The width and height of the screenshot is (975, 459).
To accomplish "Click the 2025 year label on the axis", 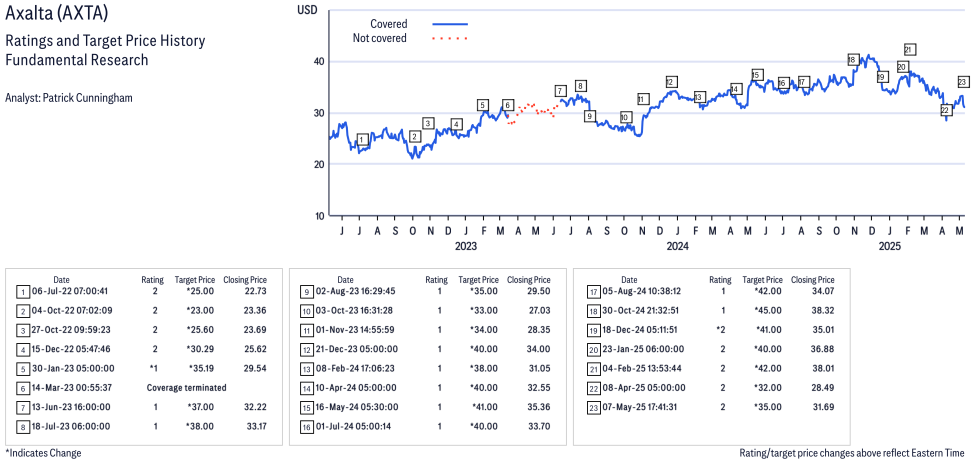I will point(890,246).
